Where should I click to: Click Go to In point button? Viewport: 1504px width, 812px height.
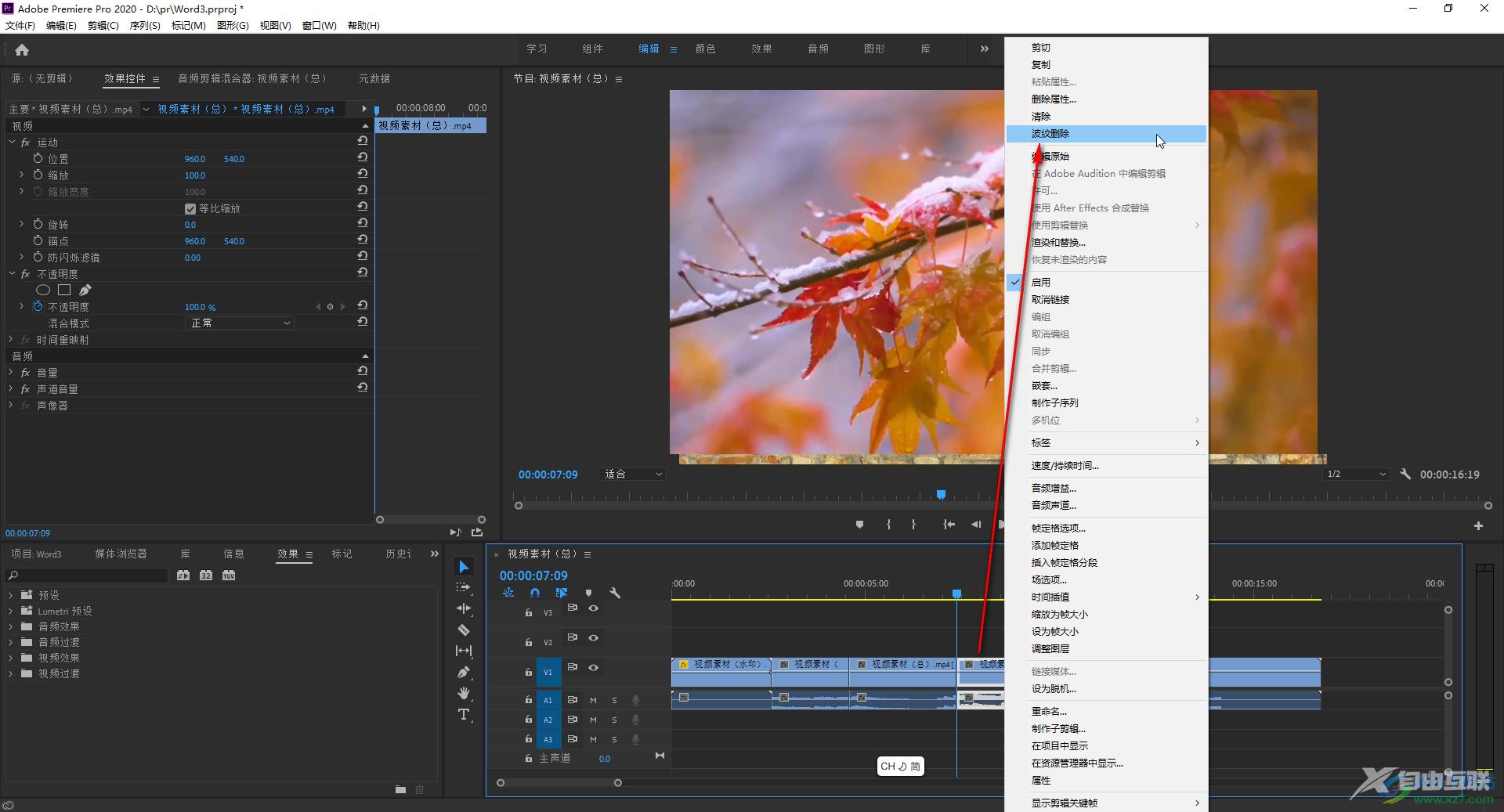click(x=949, y=525)
